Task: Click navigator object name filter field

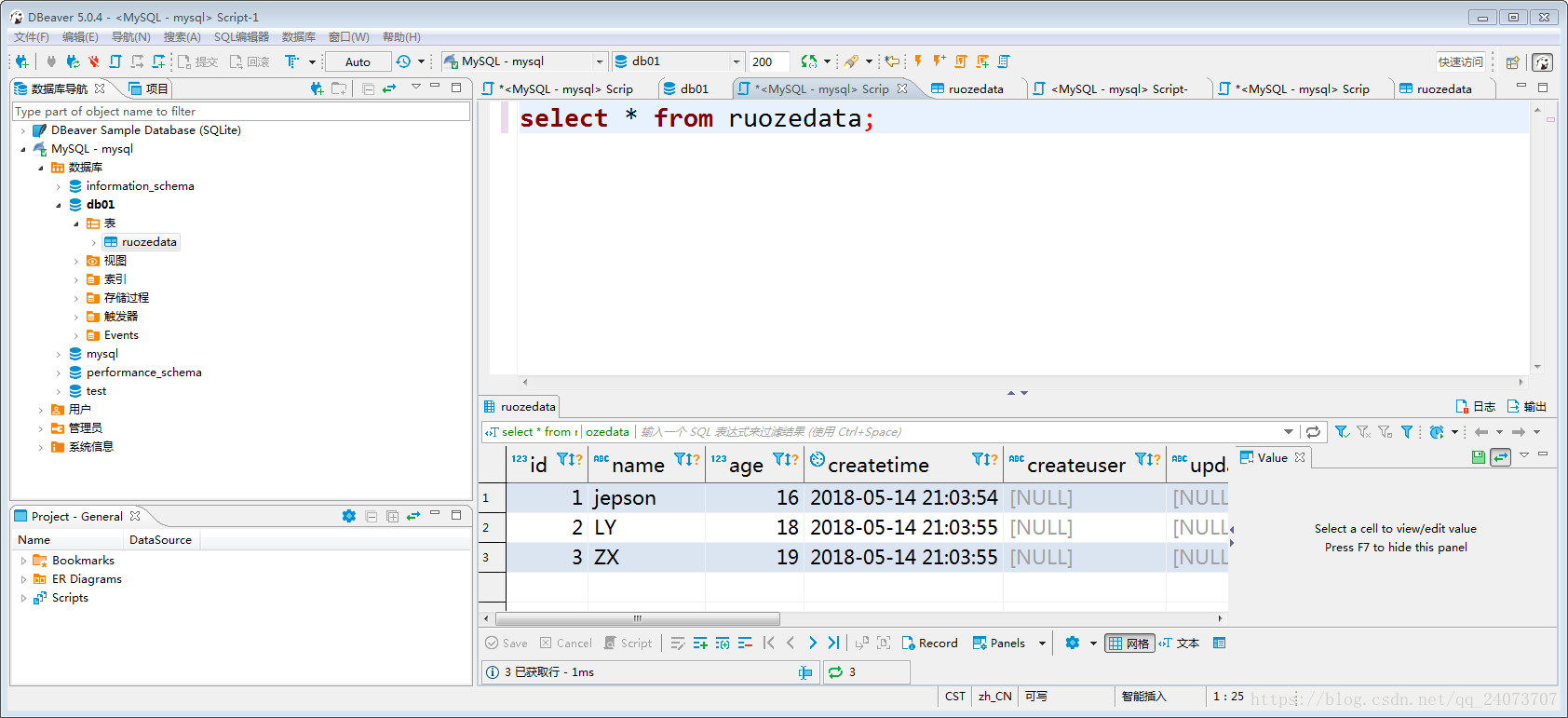Action: (x=241, y=111)
